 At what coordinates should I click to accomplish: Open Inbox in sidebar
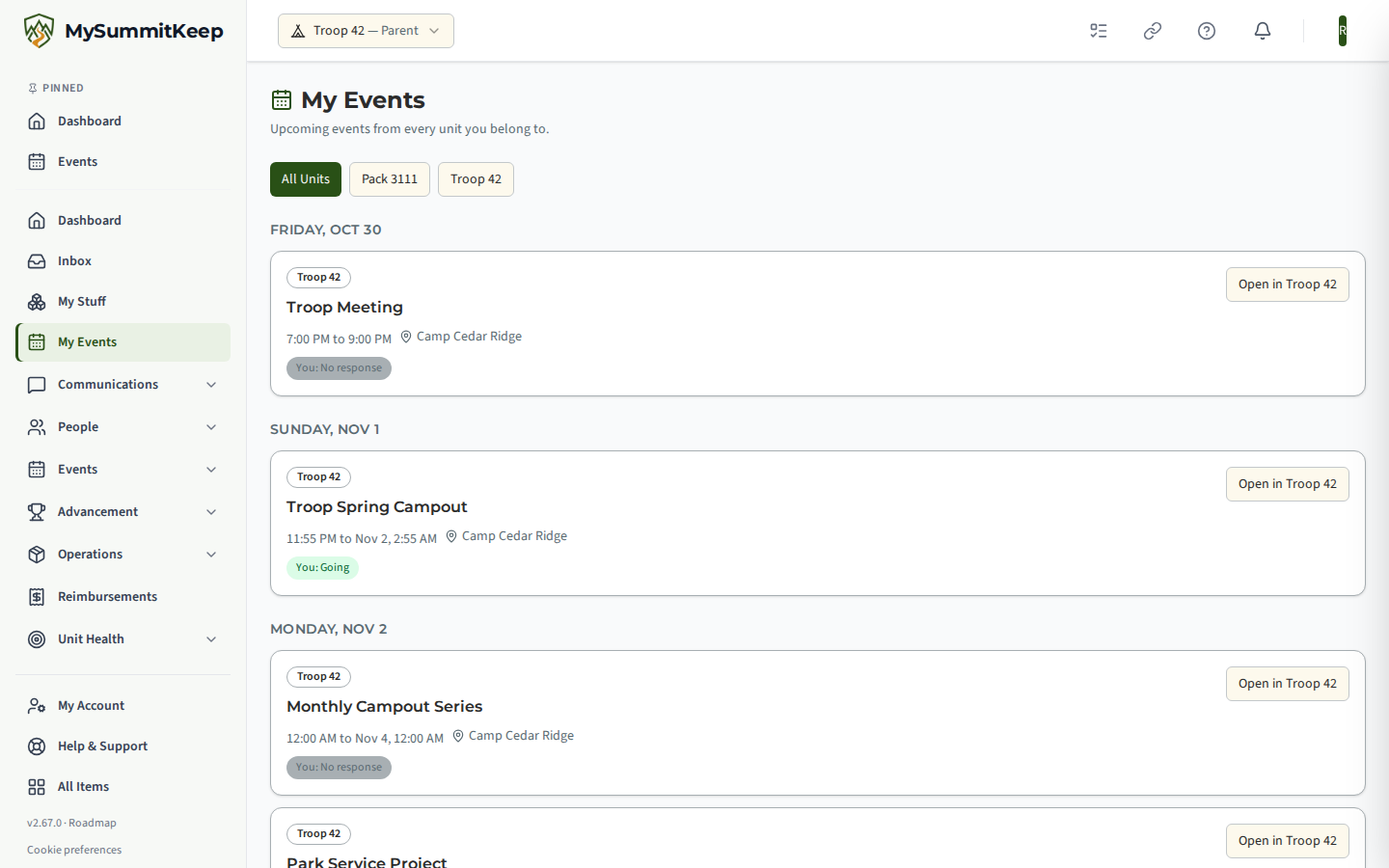click(123, 261)
